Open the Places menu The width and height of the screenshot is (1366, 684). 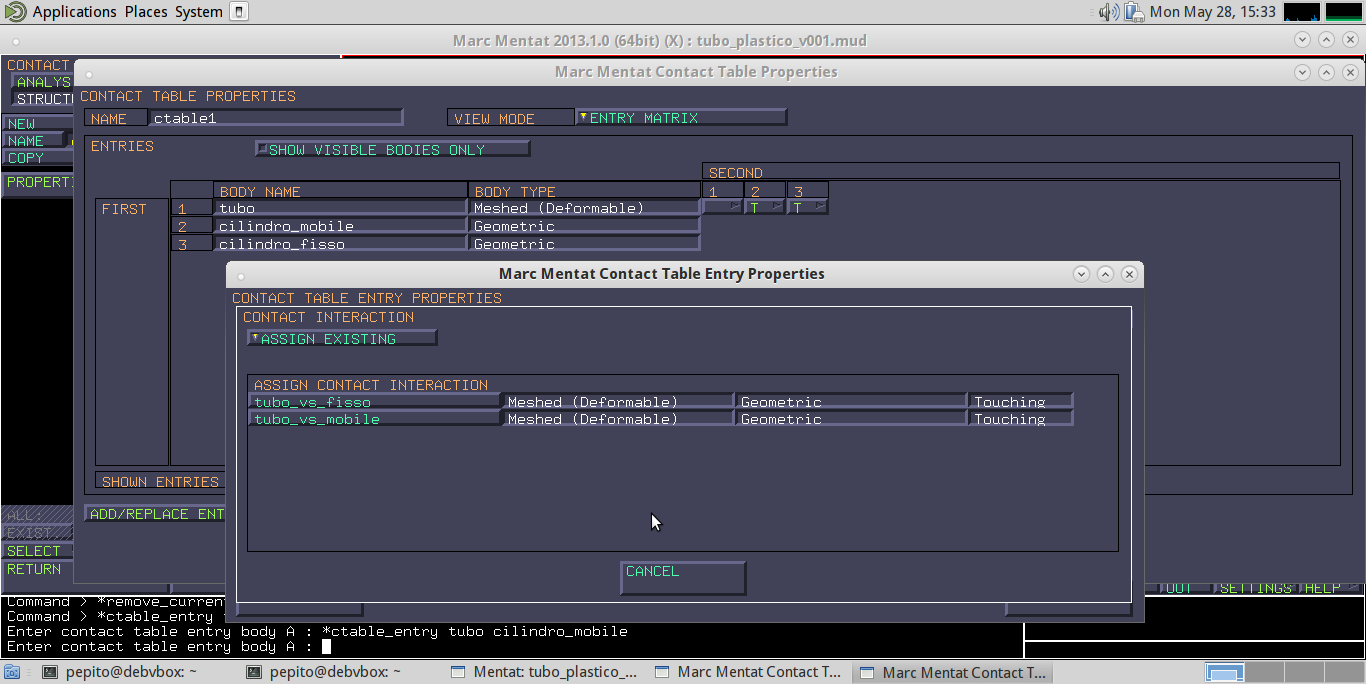click(x=146, y=12)
